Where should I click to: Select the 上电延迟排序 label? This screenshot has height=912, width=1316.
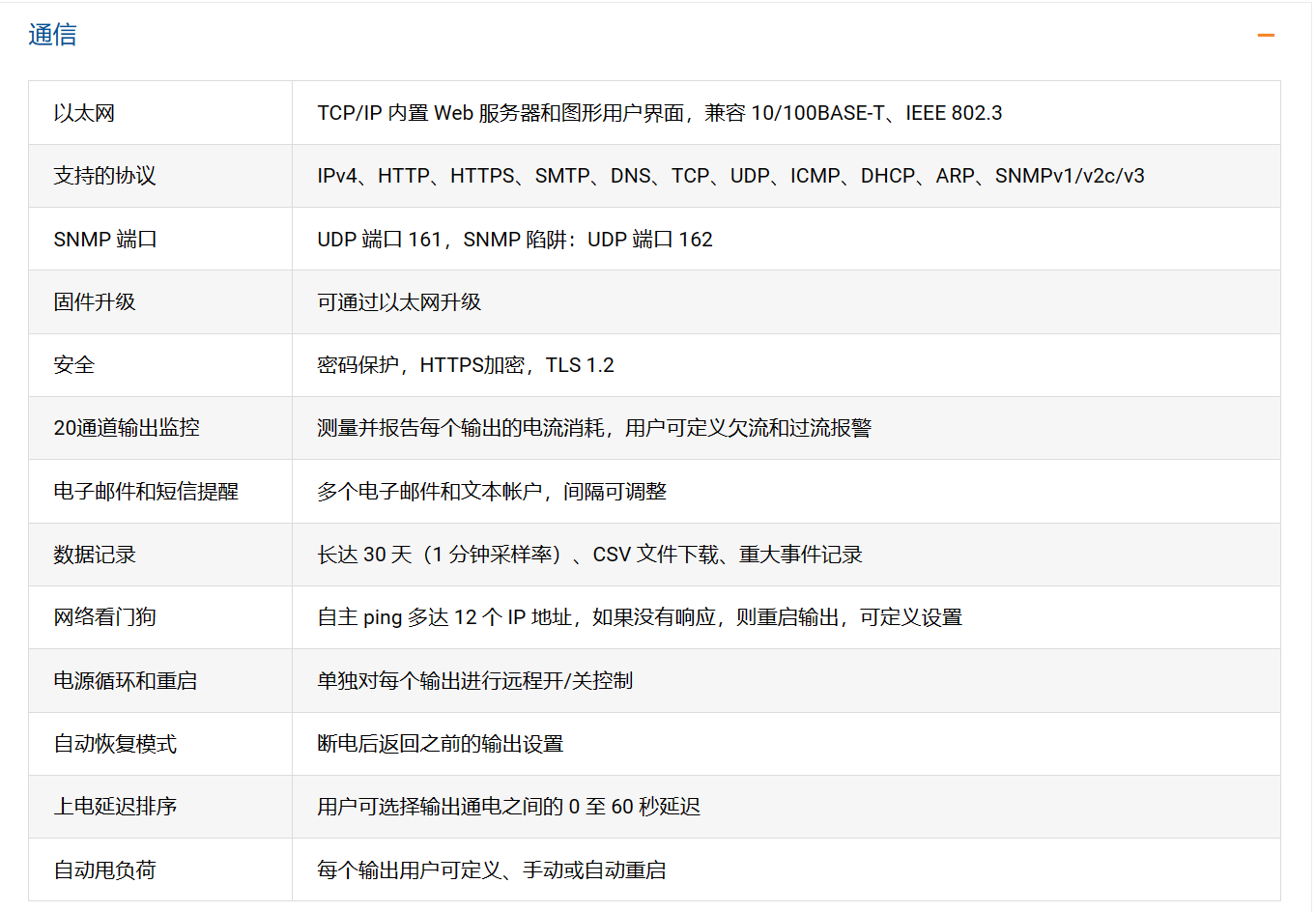[115, 807]
